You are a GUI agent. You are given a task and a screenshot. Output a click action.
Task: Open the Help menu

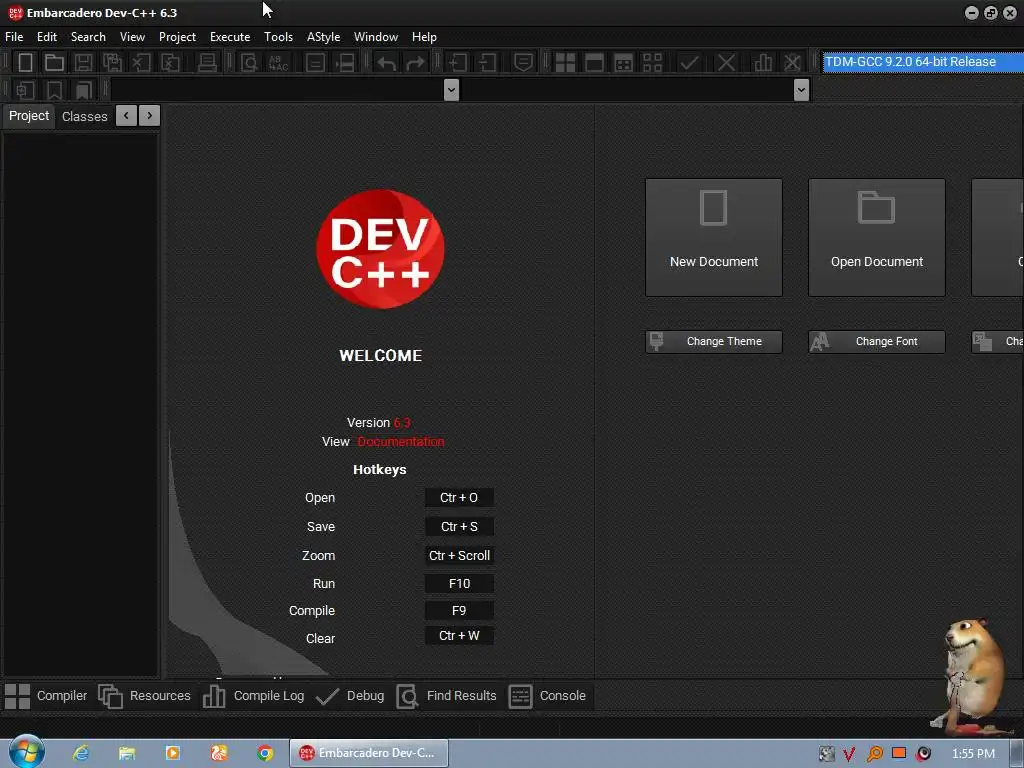[424, 37]
